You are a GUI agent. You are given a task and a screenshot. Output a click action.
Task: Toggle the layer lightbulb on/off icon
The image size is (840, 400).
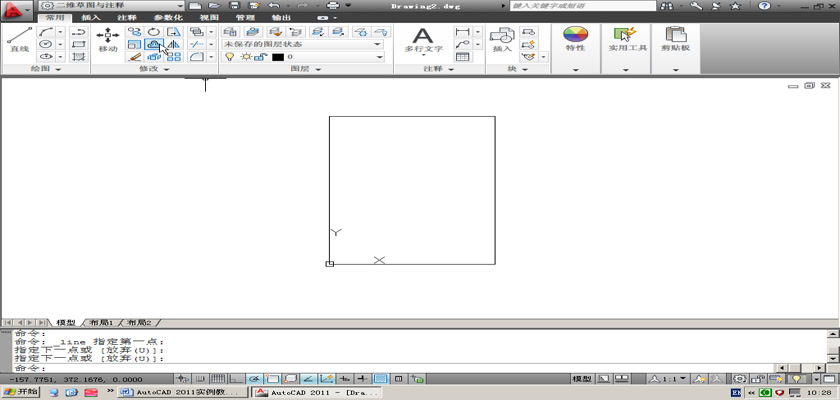pos(229,57)
